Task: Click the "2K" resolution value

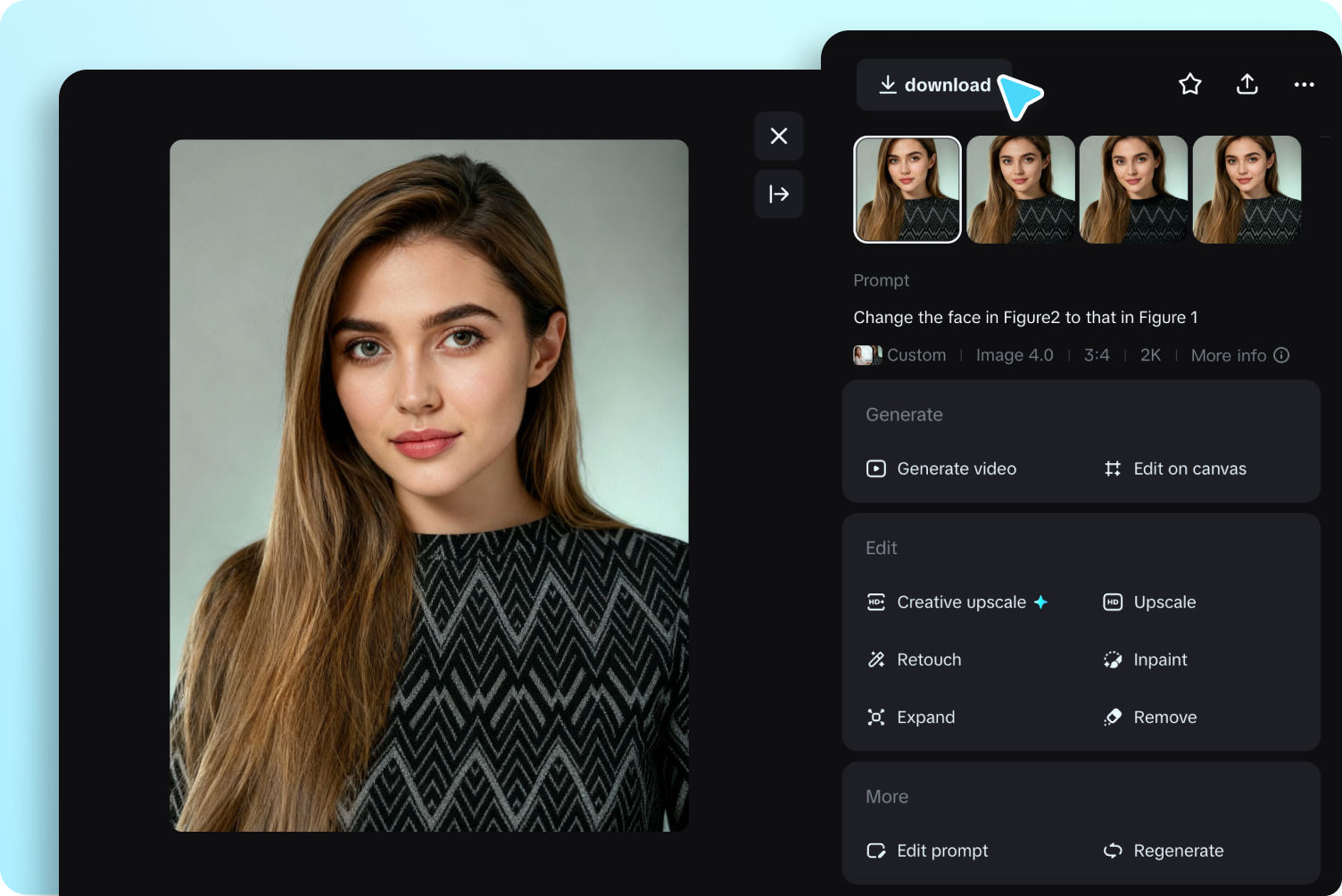Action: click(1151, 355)
